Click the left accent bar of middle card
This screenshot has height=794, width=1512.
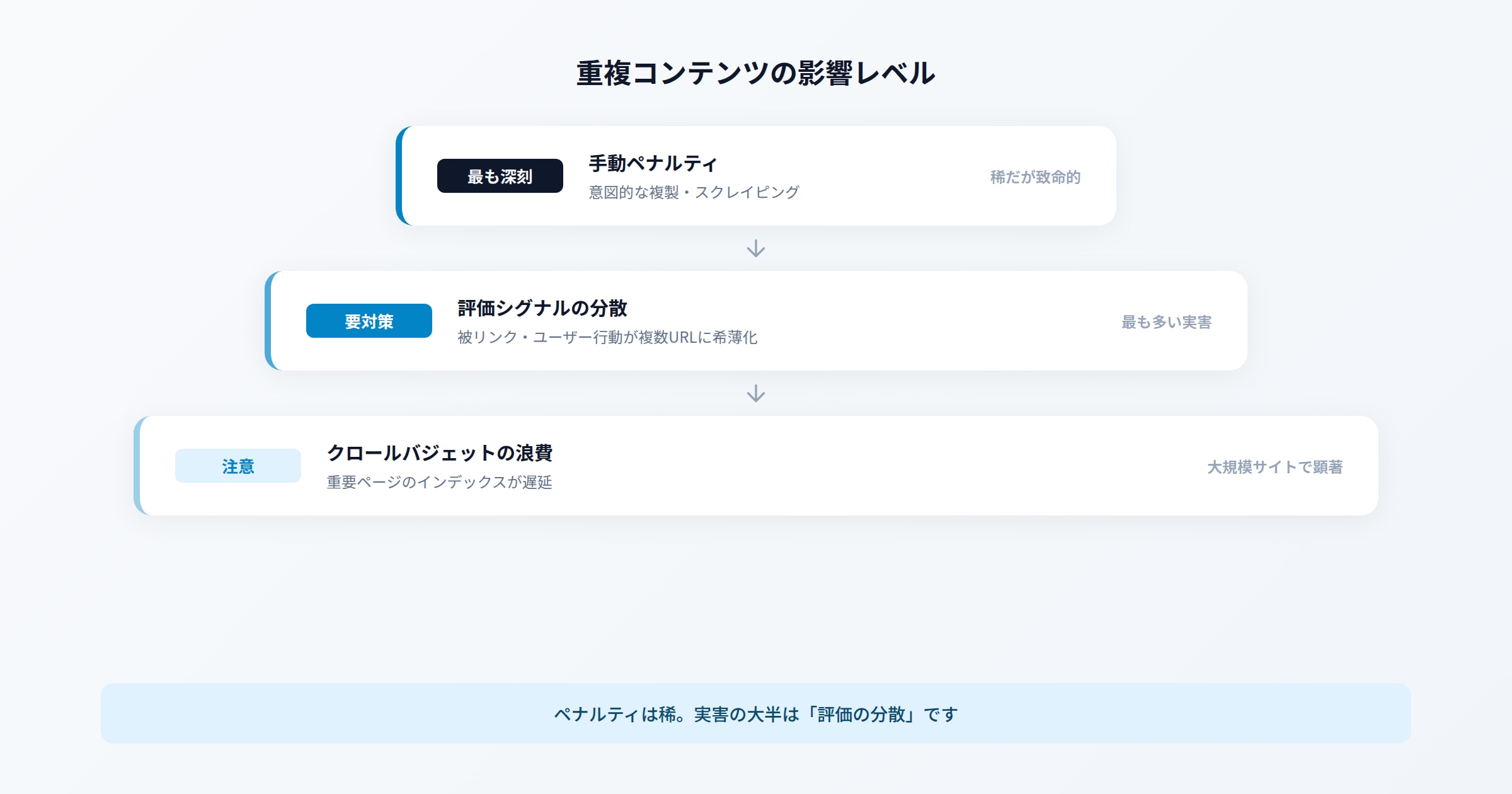point(268,321)
